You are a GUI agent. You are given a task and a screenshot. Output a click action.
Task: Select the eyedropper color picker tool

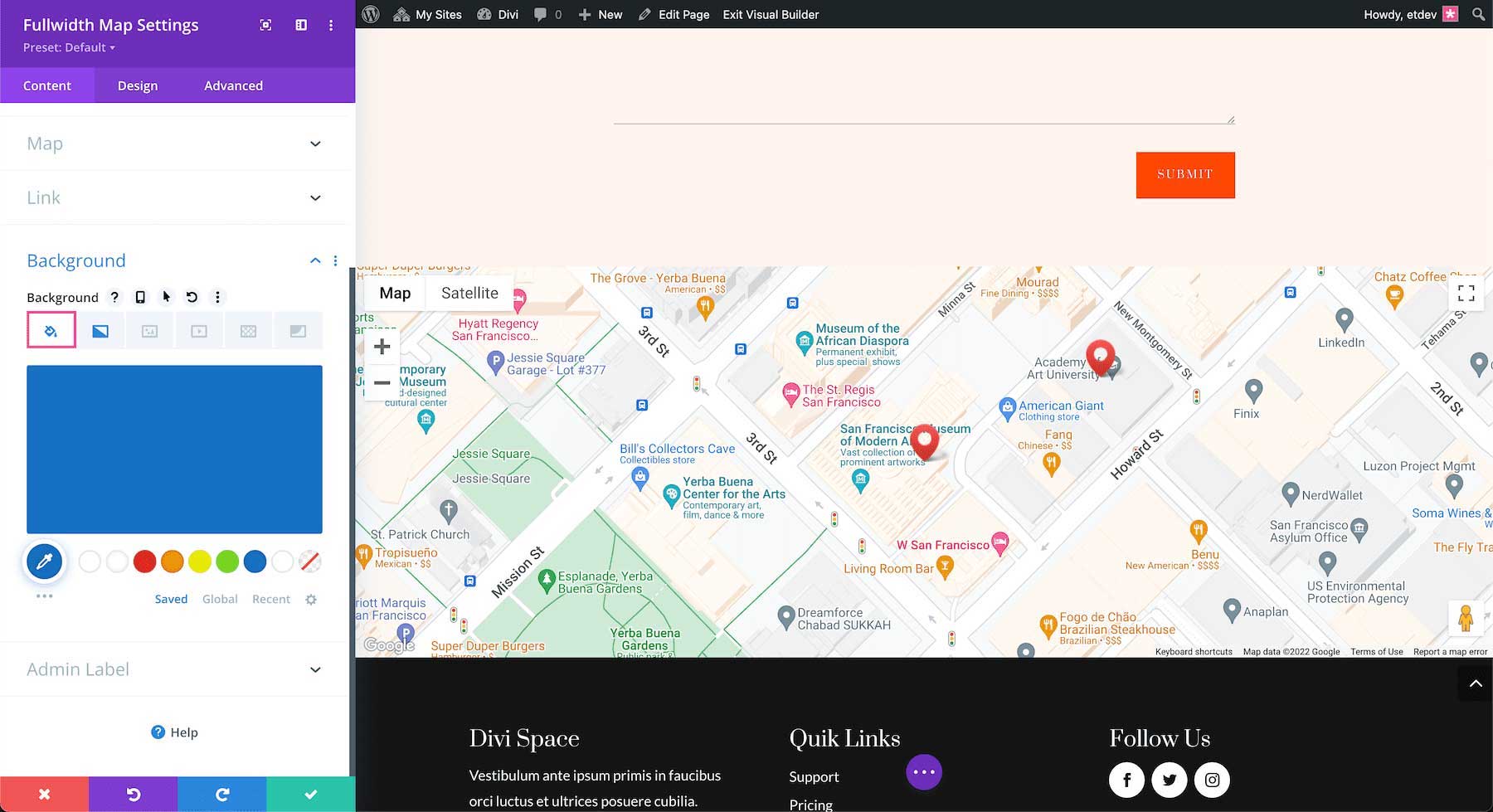(x=44, y=562)
